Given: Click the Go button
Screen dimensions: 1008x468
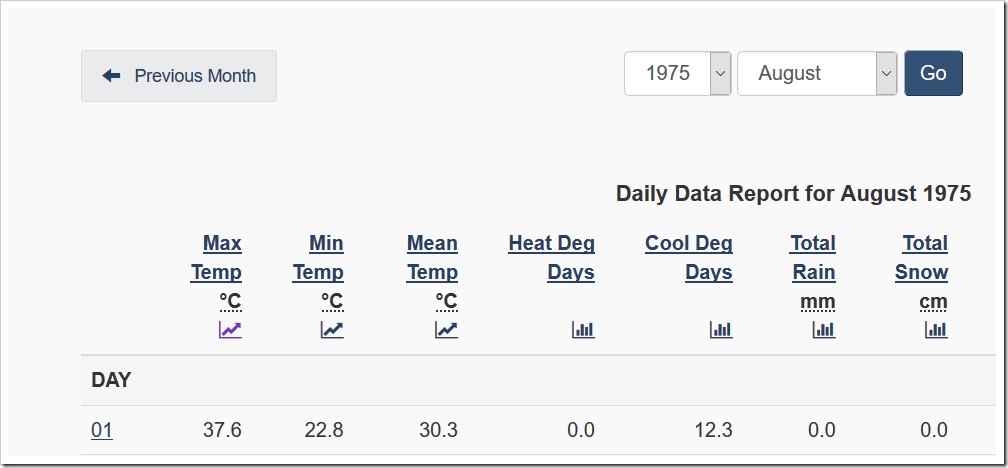Looking at the screenshot, I should [x=933, y=73].
